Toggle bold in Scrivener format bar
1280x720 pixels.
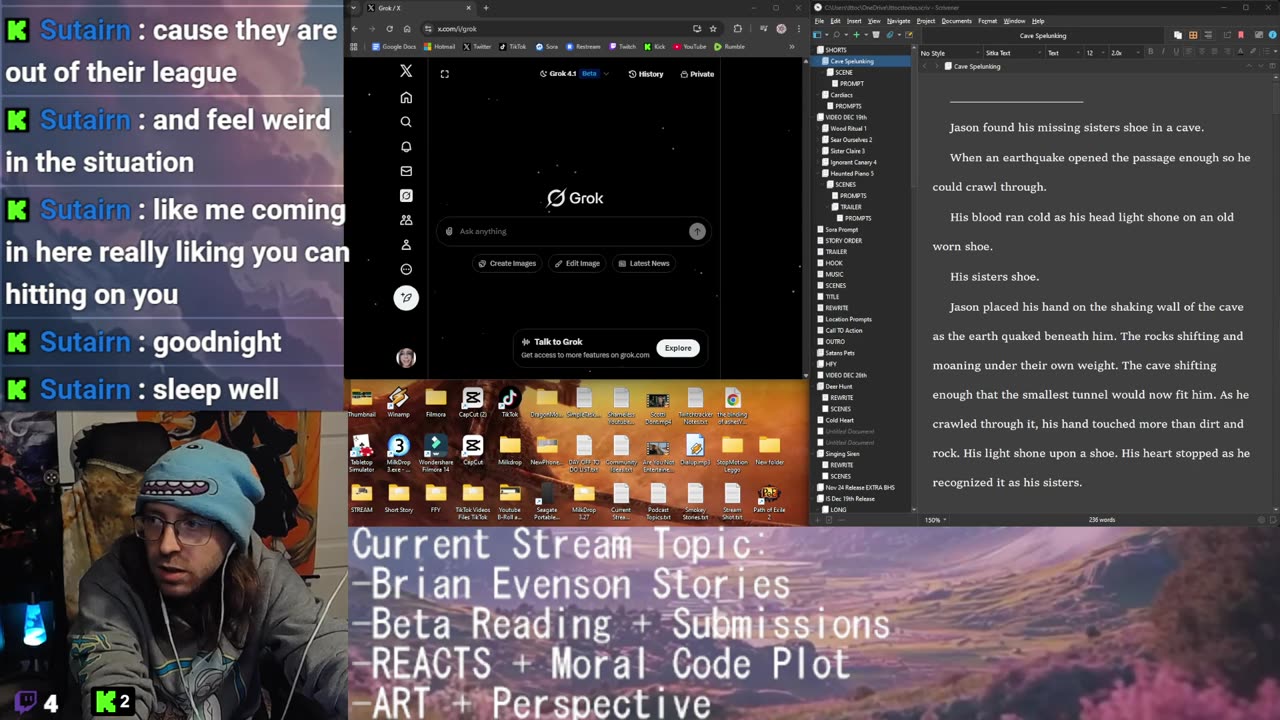1150,52
